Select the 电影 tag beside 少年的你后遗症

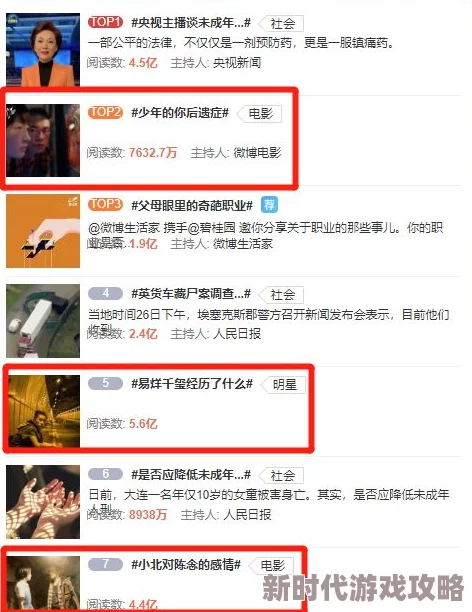(x=260, y=114)
